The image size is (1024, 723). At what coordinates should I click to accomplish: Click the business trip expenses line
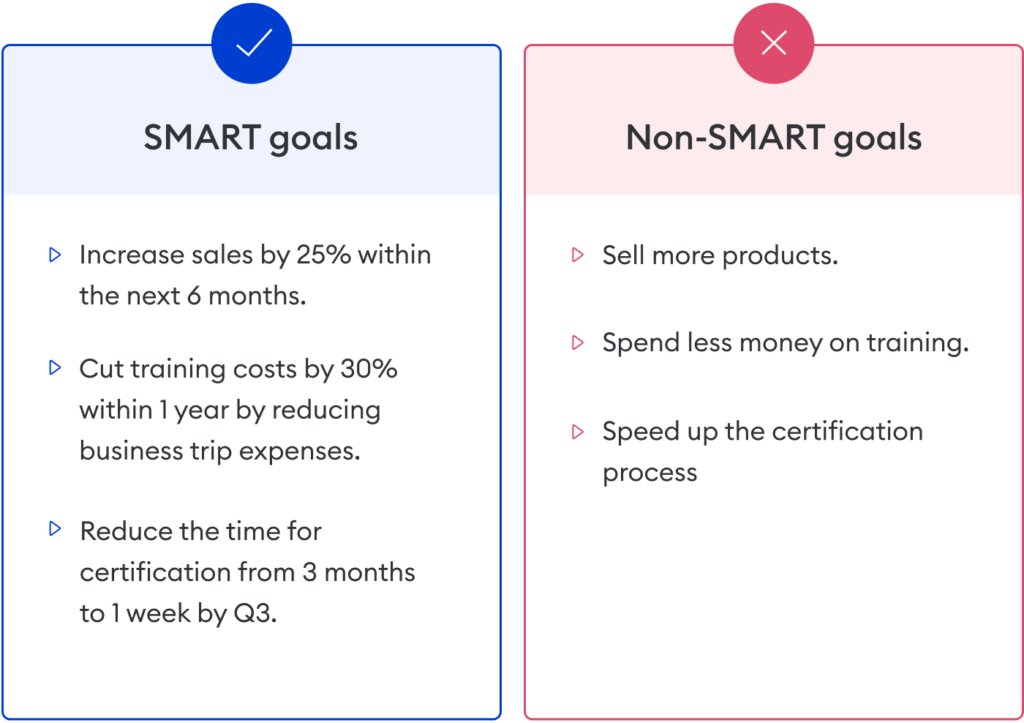(220, 451)
